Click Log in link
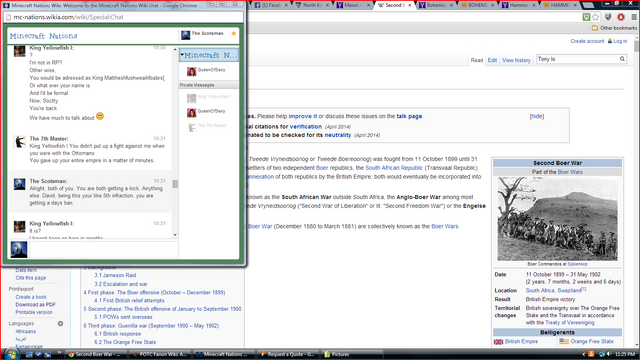This screenshot has width=640, height=360. tap(620, 41)
